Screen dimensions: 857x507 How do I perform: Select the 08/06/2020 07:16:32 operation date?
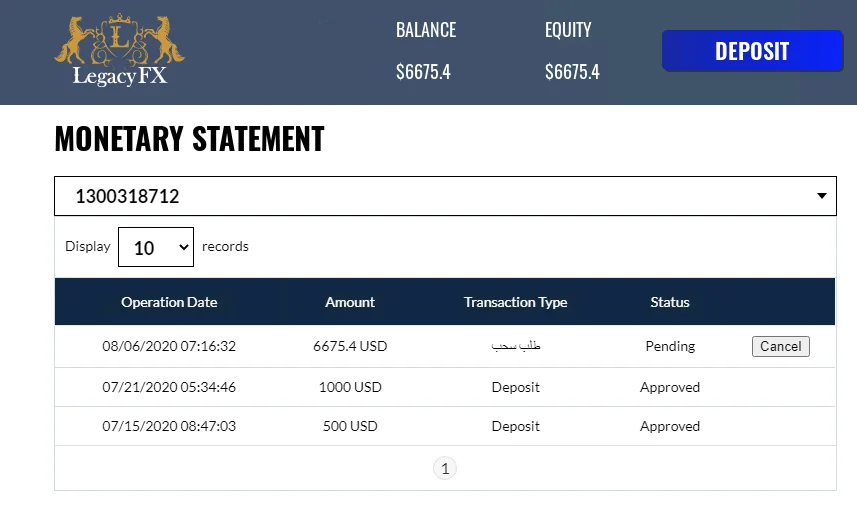[x=169, y=346]
